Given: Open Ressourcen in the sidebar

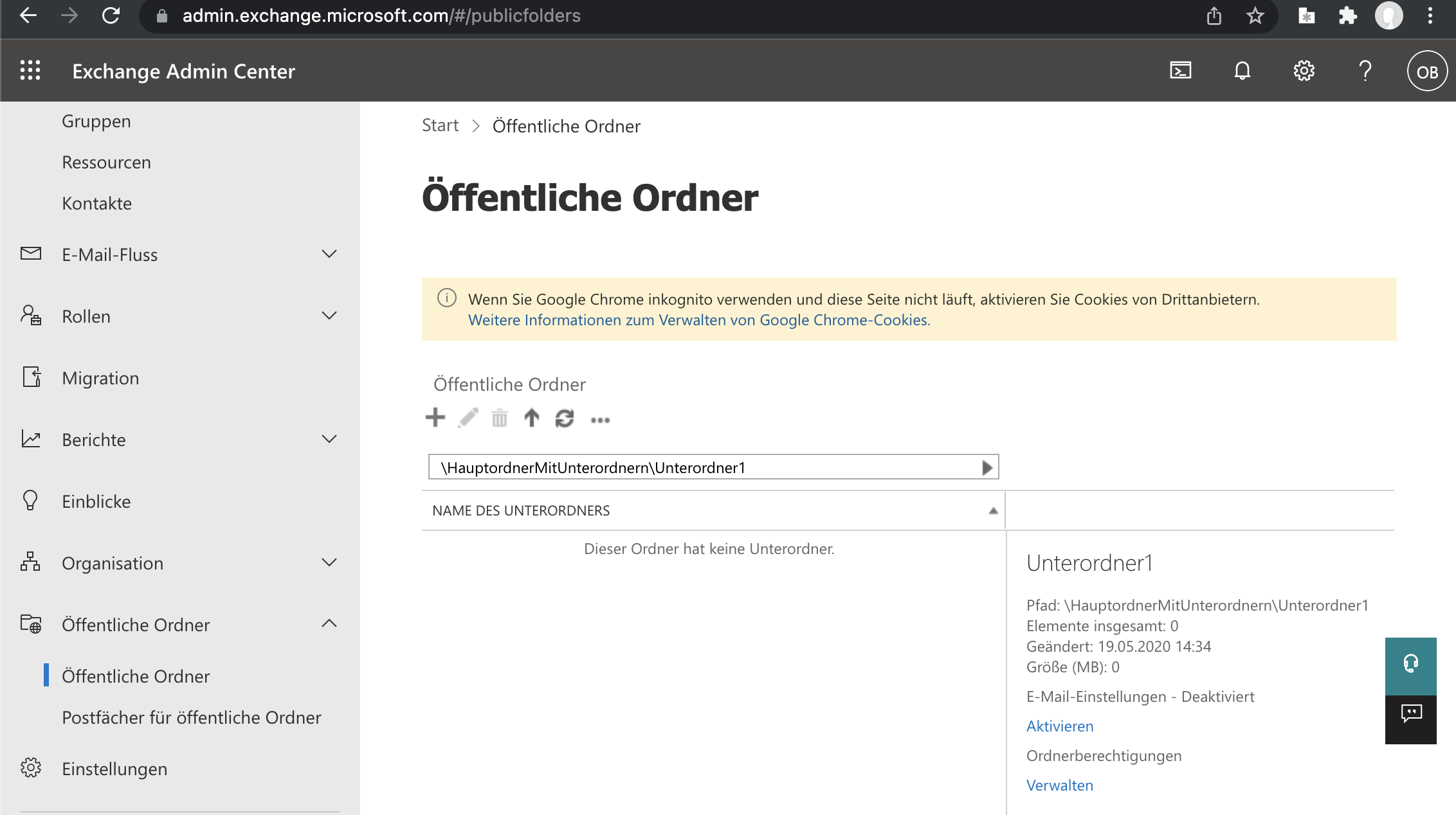Looking at the screenshot, I should pyautogui.click(x=106, y=162).
